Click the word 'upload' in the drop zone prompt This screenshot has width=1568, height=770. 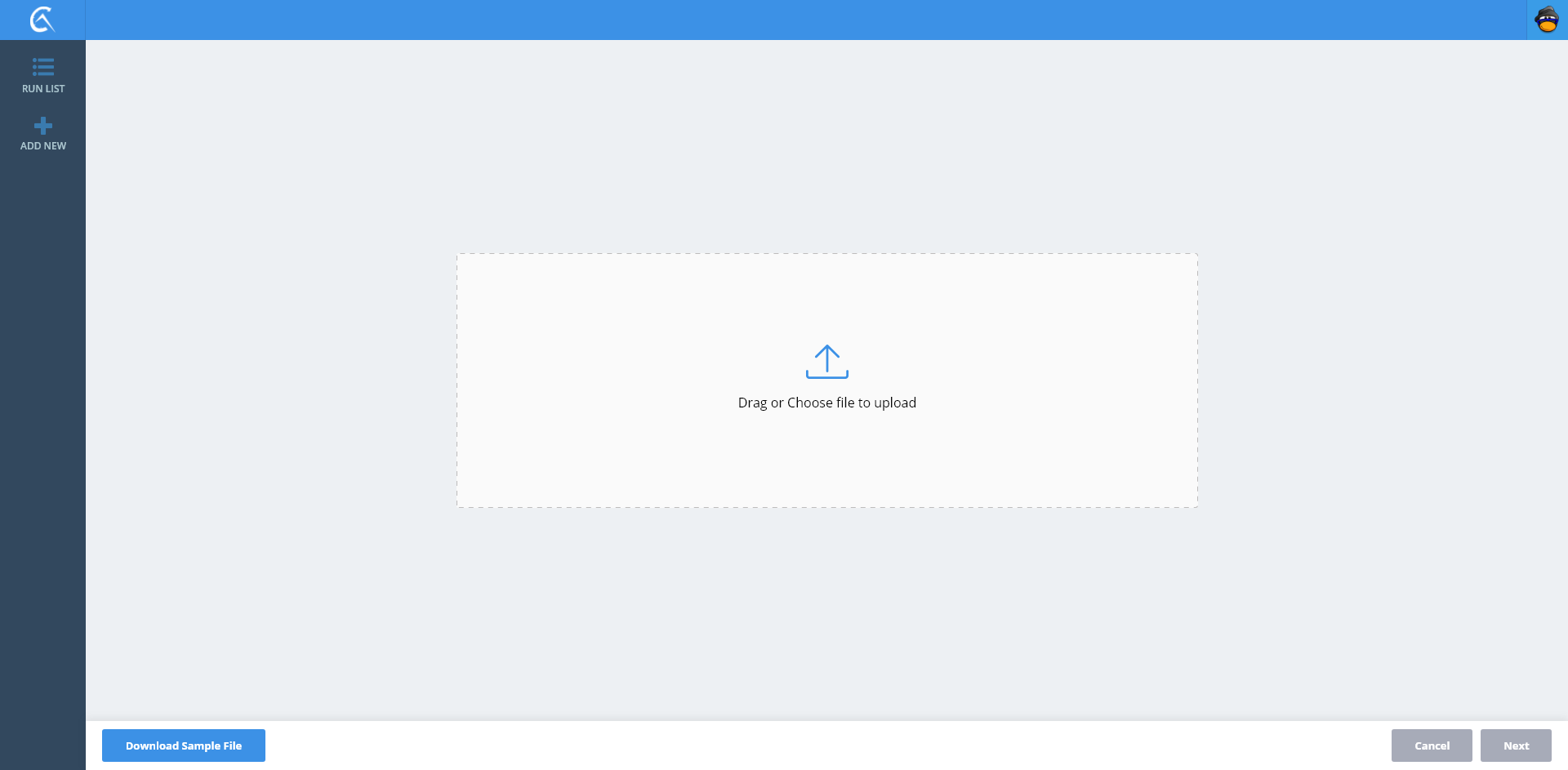[895, 403]
